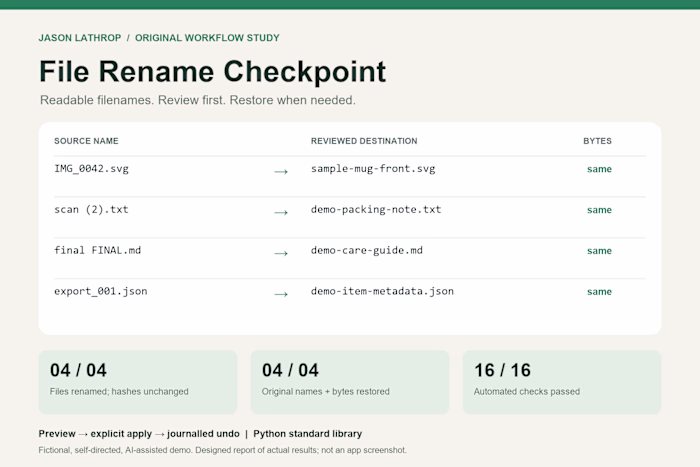Select source name final FINAL.md
This screenshot has height=467, width=700.
(x=97, y=250)
